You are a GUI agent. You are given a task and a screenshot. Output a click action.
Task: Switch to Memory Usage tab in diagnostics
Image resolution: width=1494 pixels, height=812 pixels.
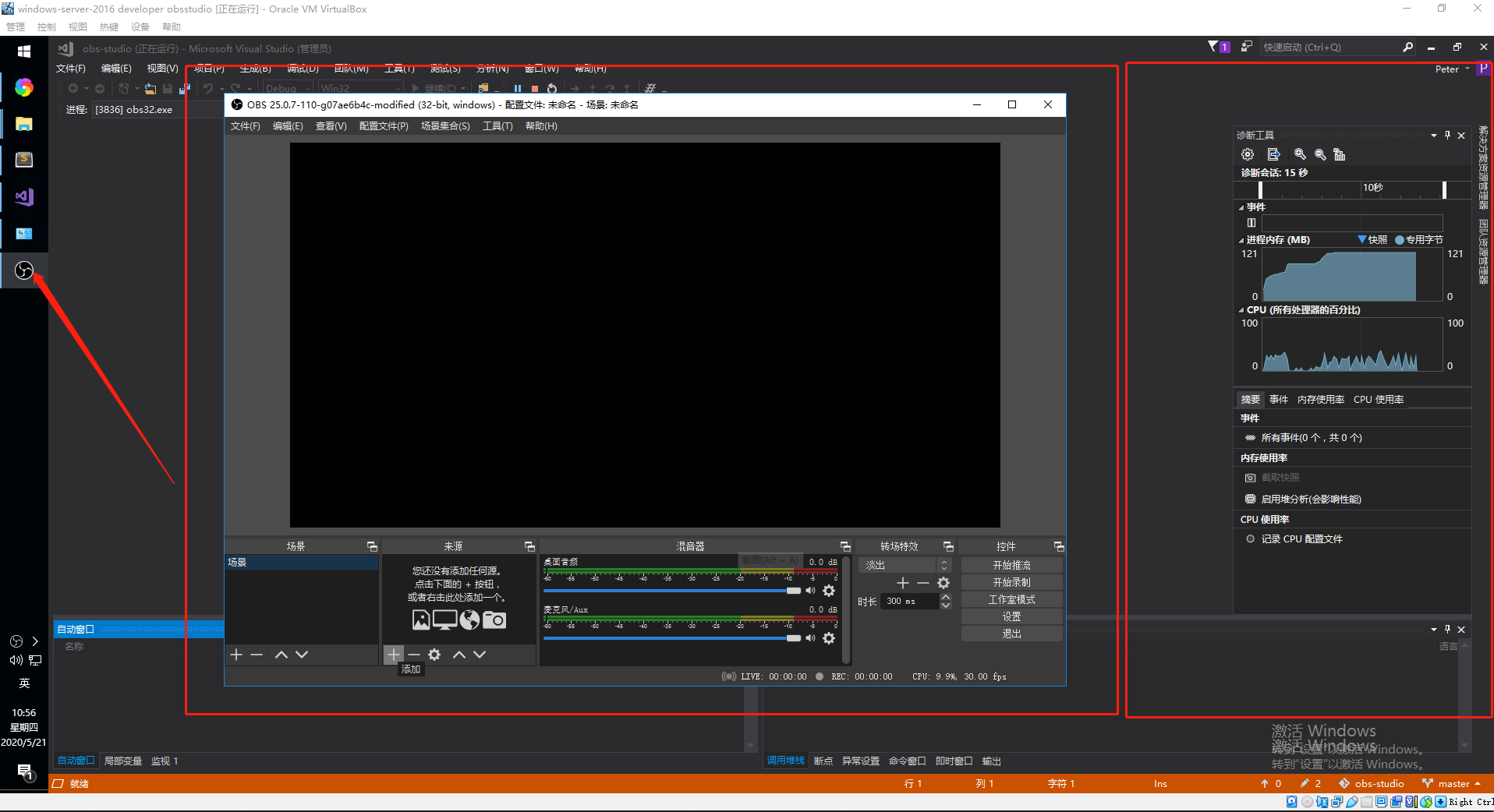(x=1320, y=399)
